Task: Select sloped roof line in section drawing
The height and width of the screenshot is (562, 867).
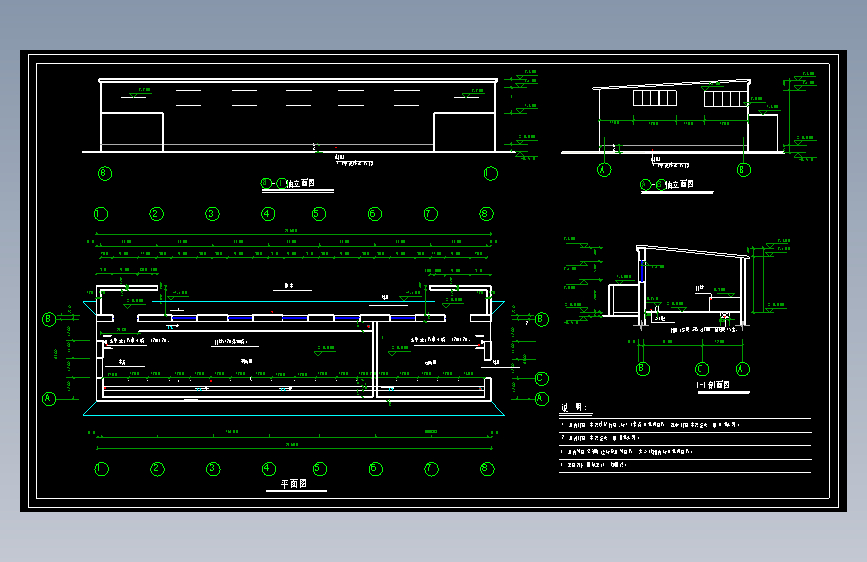Action: [693, 252]
